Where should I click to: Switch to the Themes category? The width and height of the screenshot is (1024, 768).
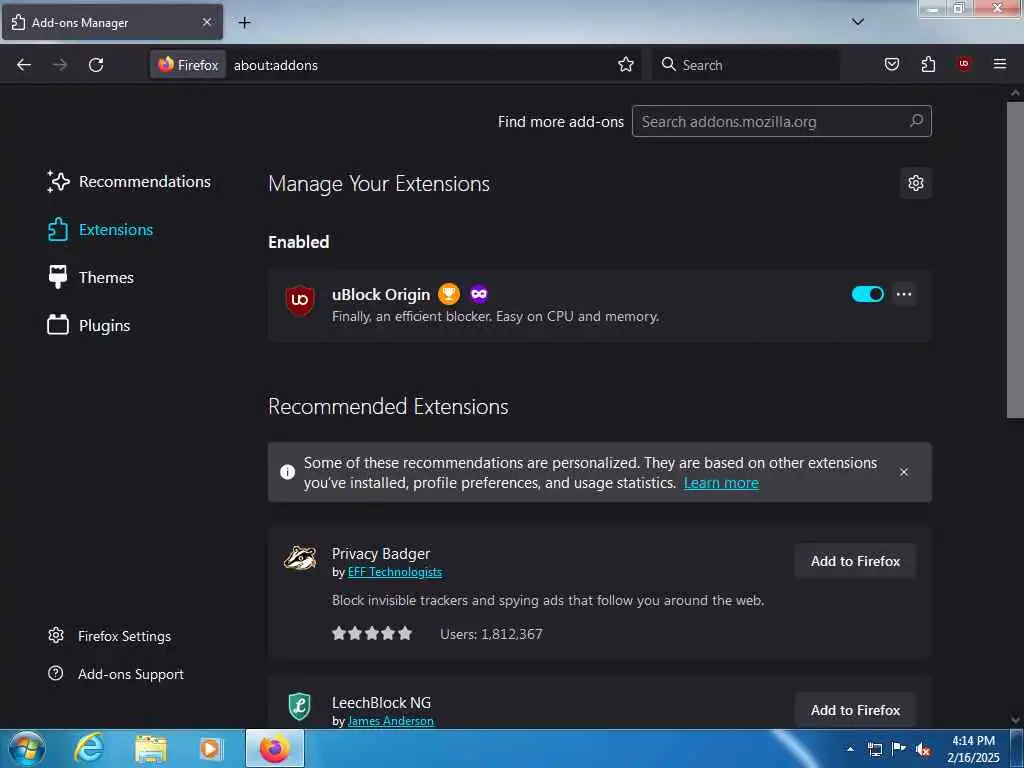click(x=90, y=278)
